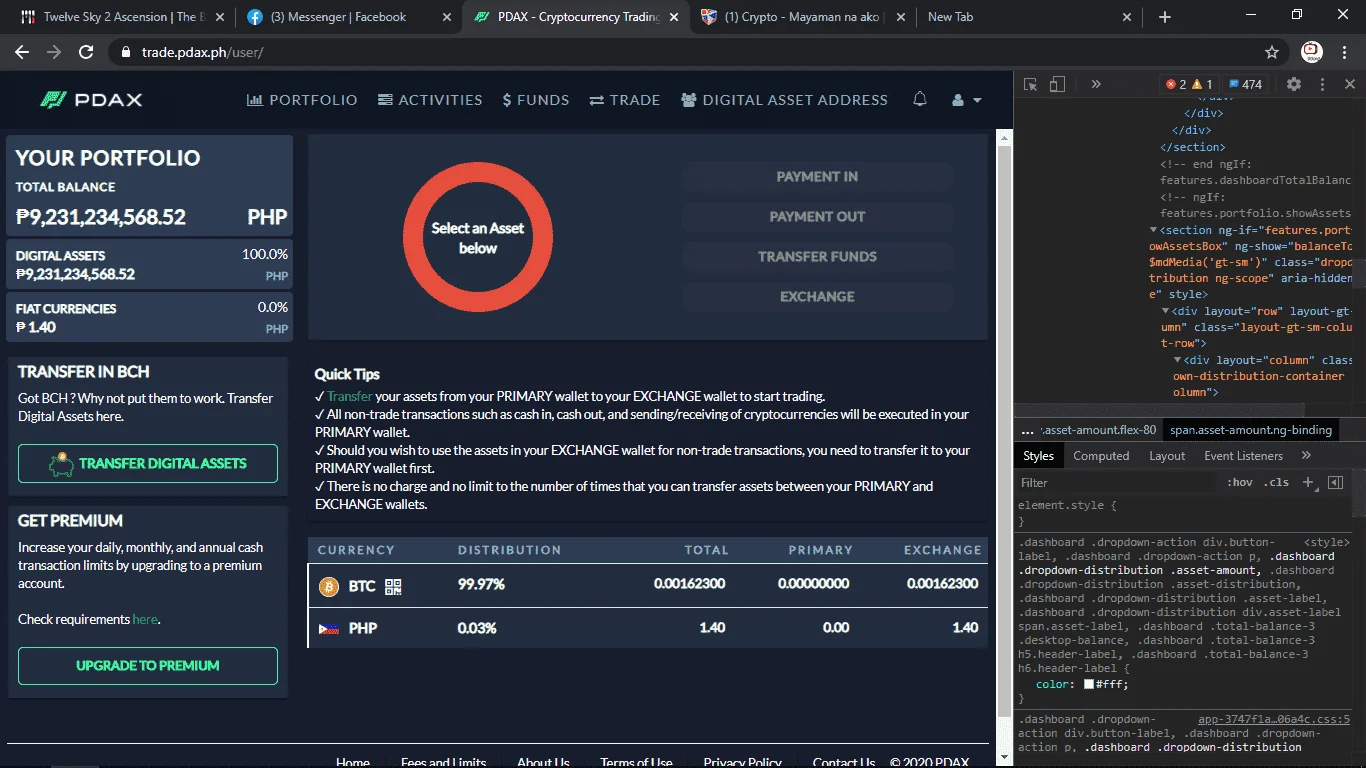The width and height of the screenshot is (1366, 768).
Task: Bookmark this page with the star icon
Action: click(x=1272, y=52)
